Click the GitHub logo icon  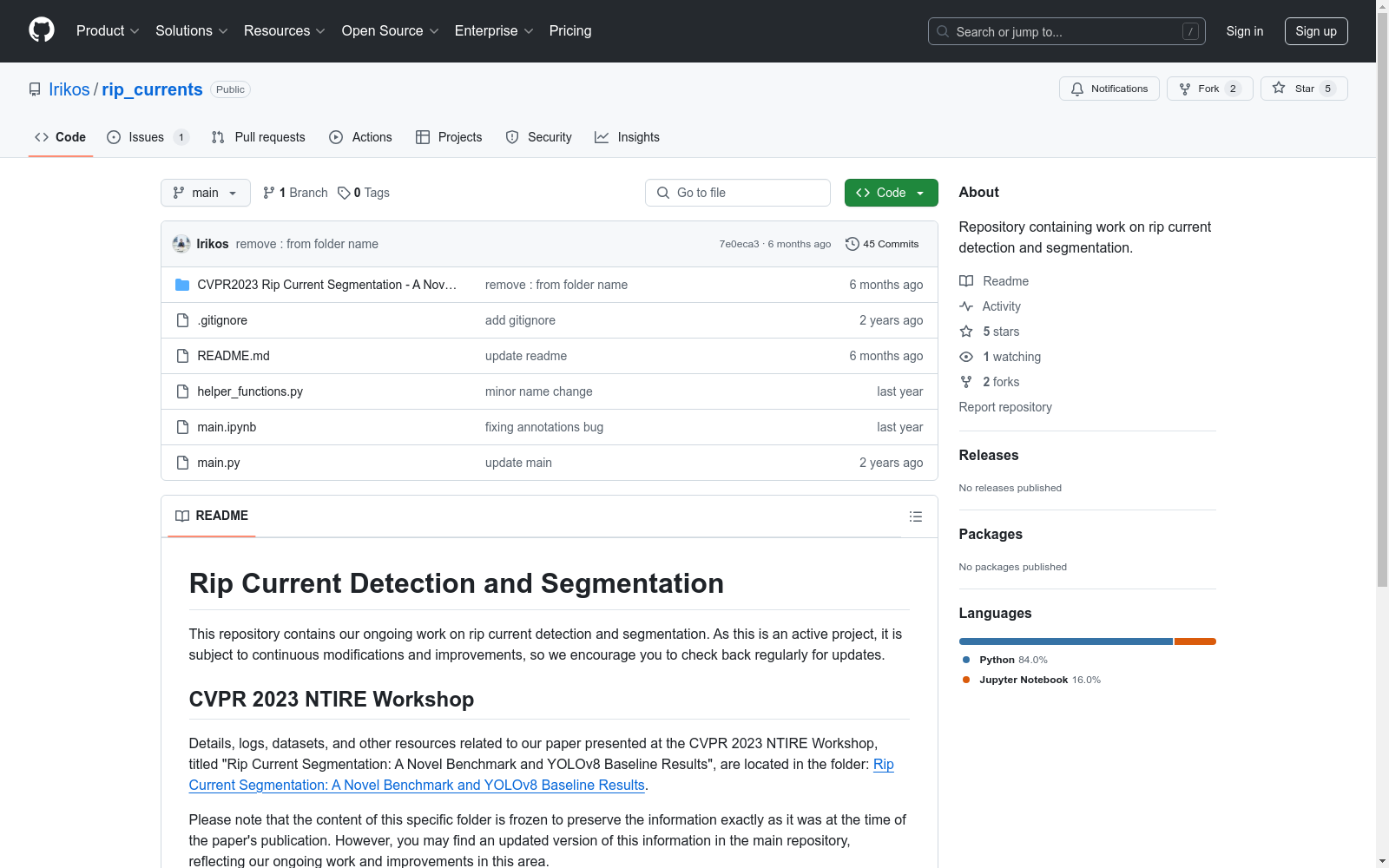point(42,30)
